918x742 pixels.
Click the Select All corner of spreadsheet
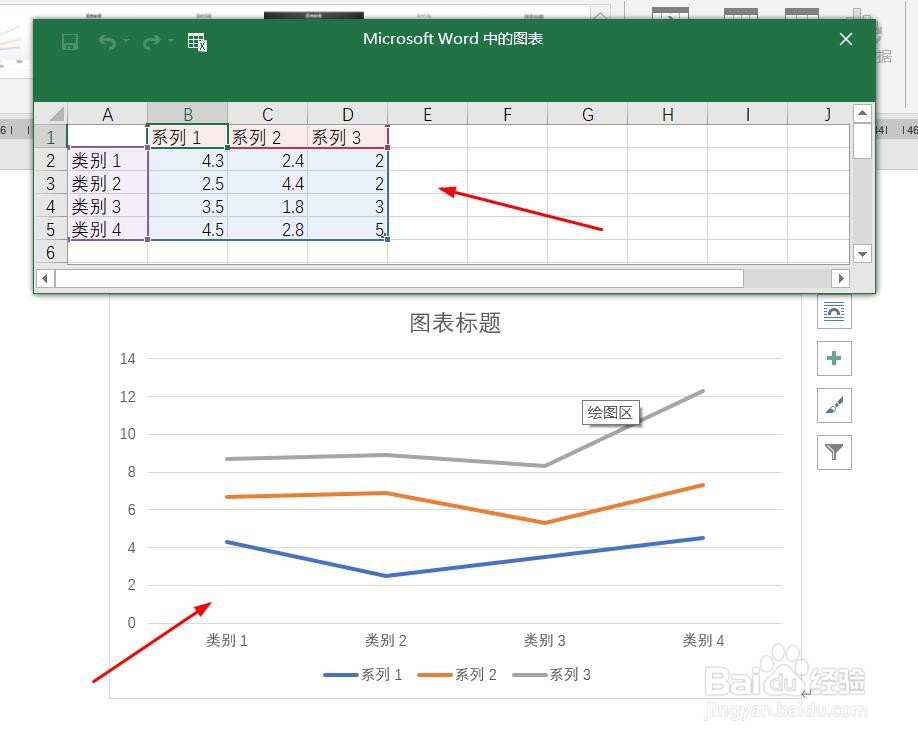coord(51,114)
